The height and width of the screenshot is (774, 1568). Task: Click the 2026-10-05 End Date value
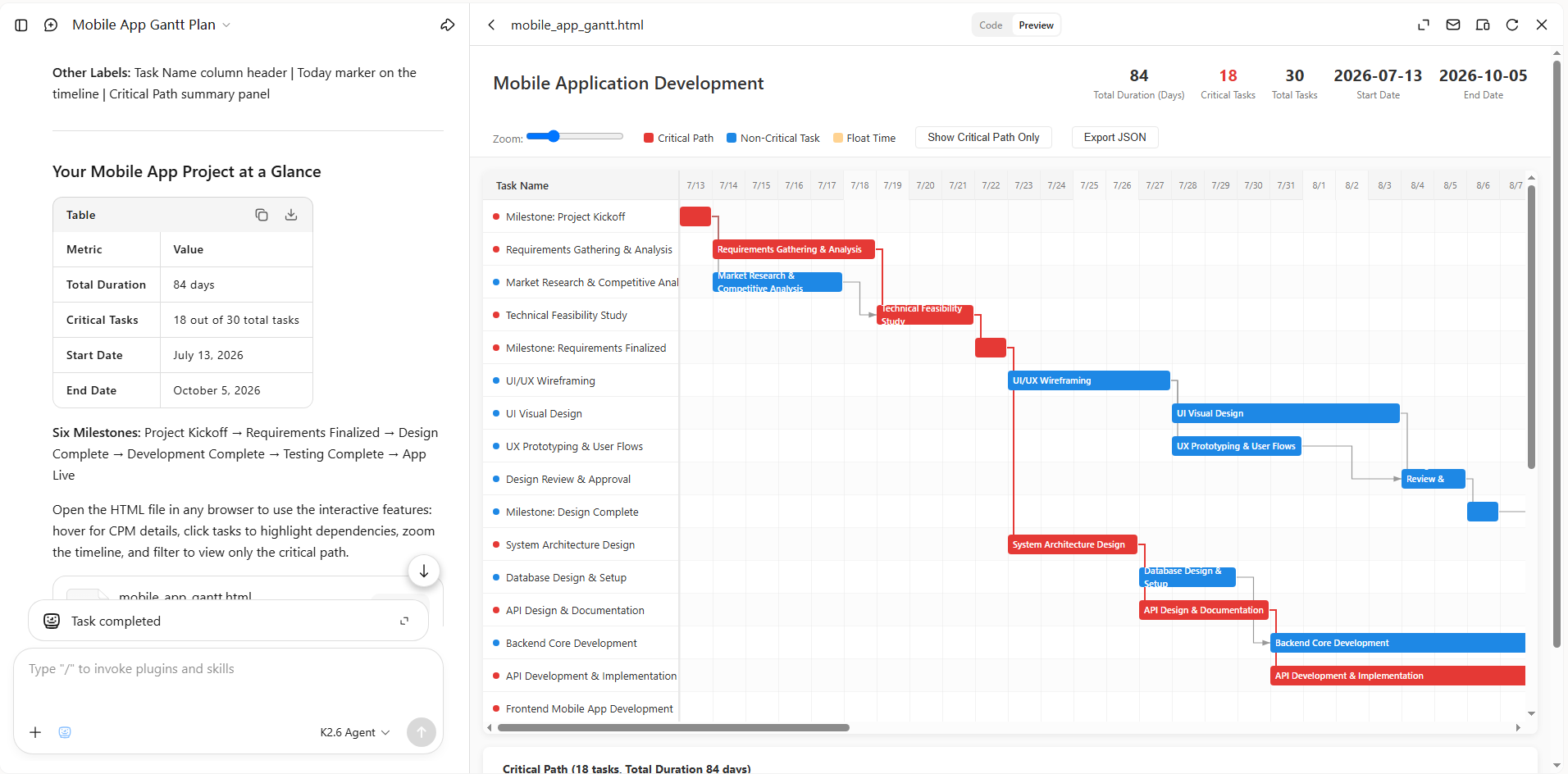pyautogui.click(x=1483, y=75)
